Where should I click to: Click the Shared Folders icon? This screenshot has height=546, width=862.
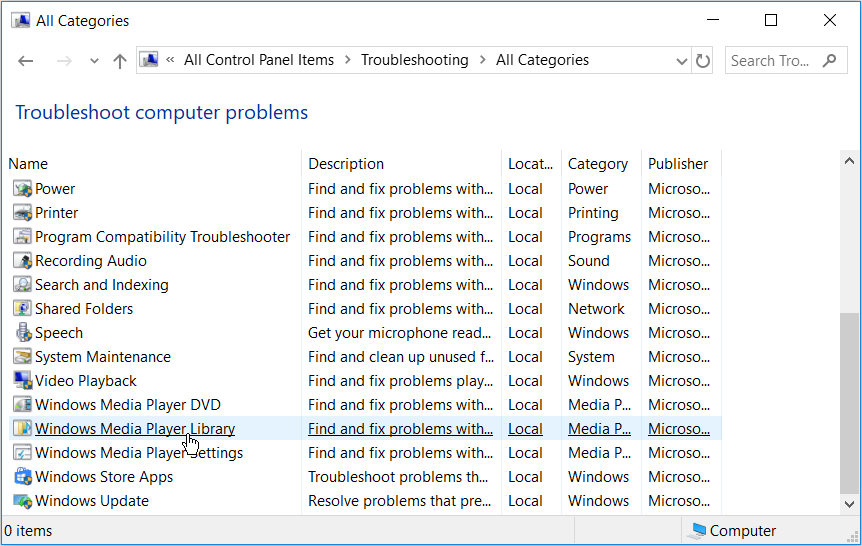22,308
